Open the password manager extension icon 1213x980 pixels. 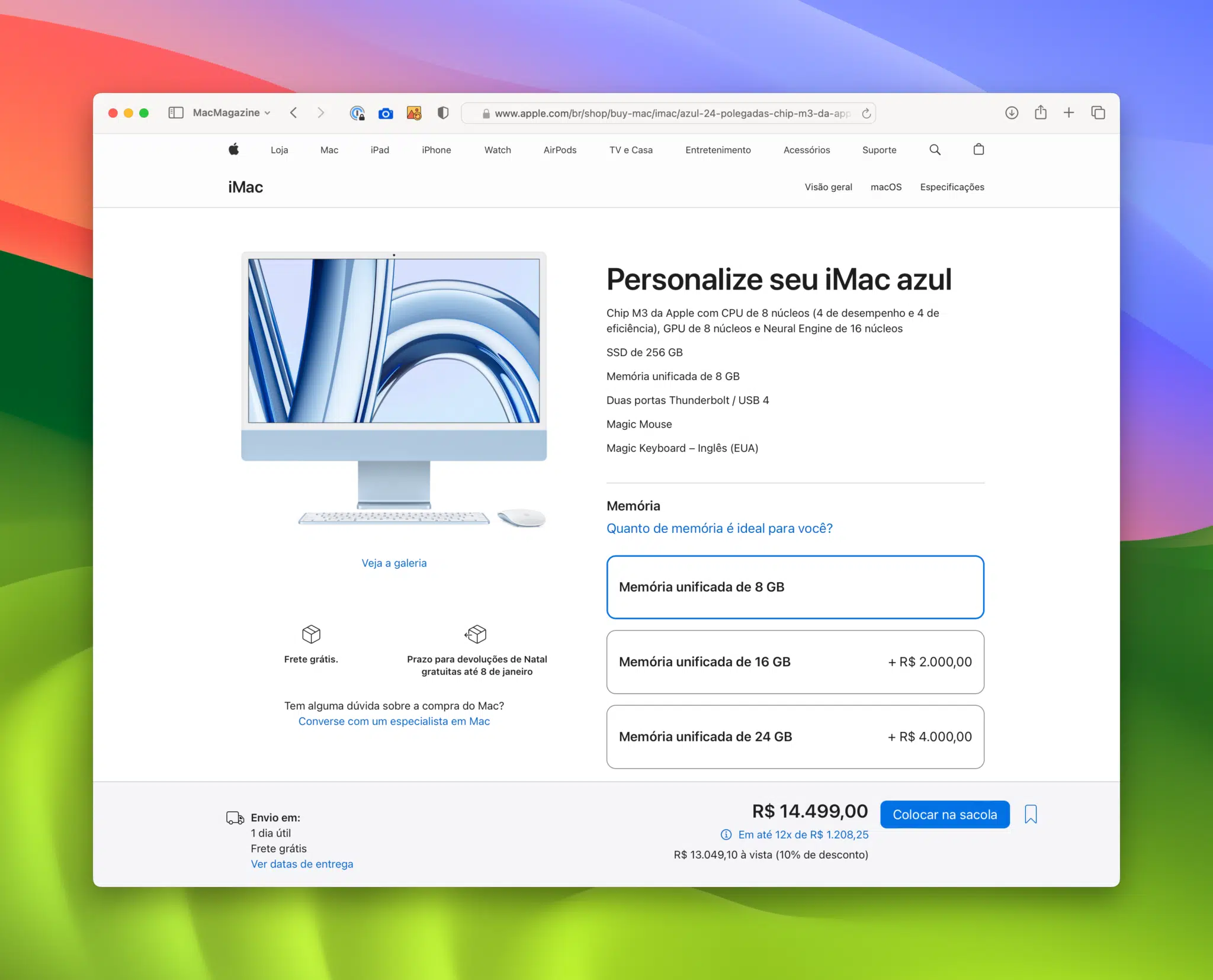pyautogui.click(x=357, y=113)
